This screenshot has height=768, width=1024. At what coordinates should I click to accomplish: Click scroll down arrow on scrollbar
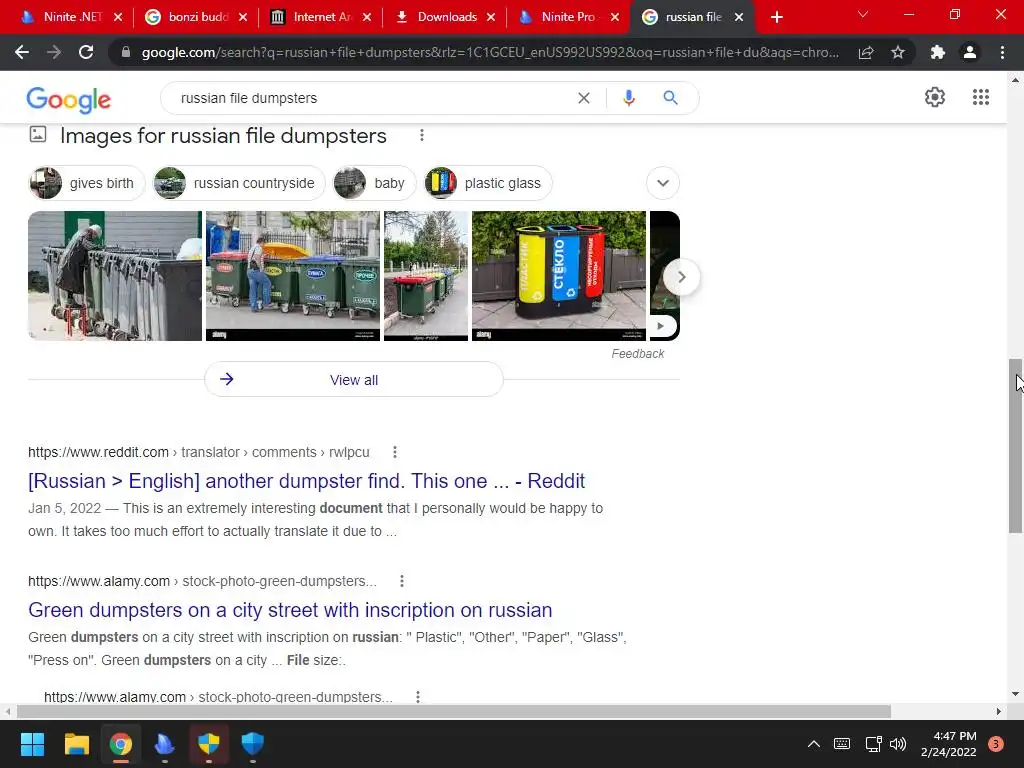(x=1016, y=694)
